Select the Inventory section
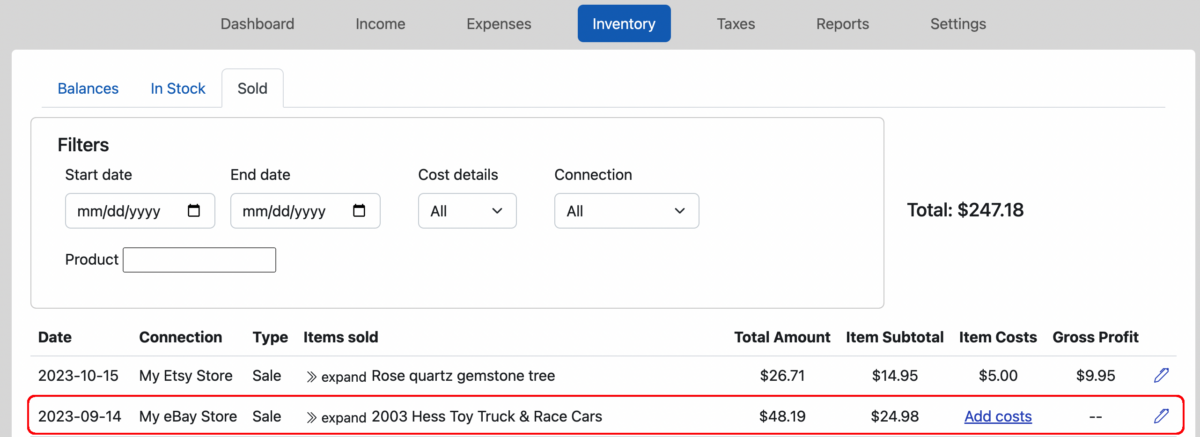The width and height of the screenshot is (1200, 437). 624,24
